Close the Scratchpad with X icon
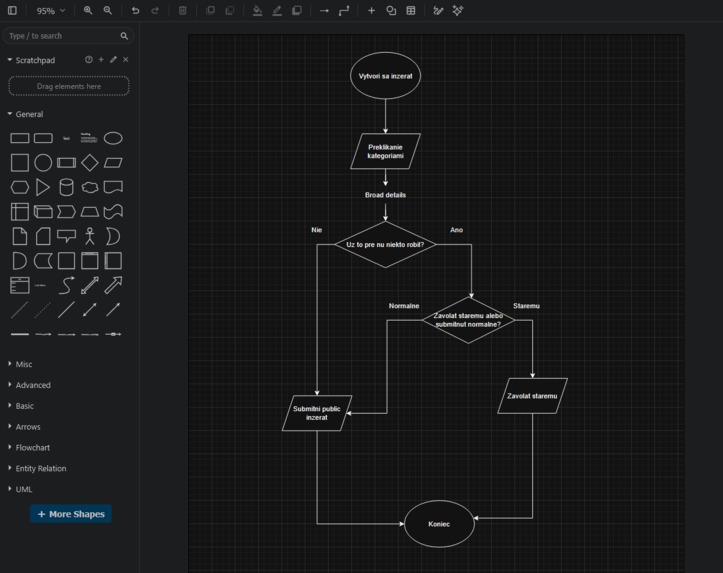 coord(125,59)
